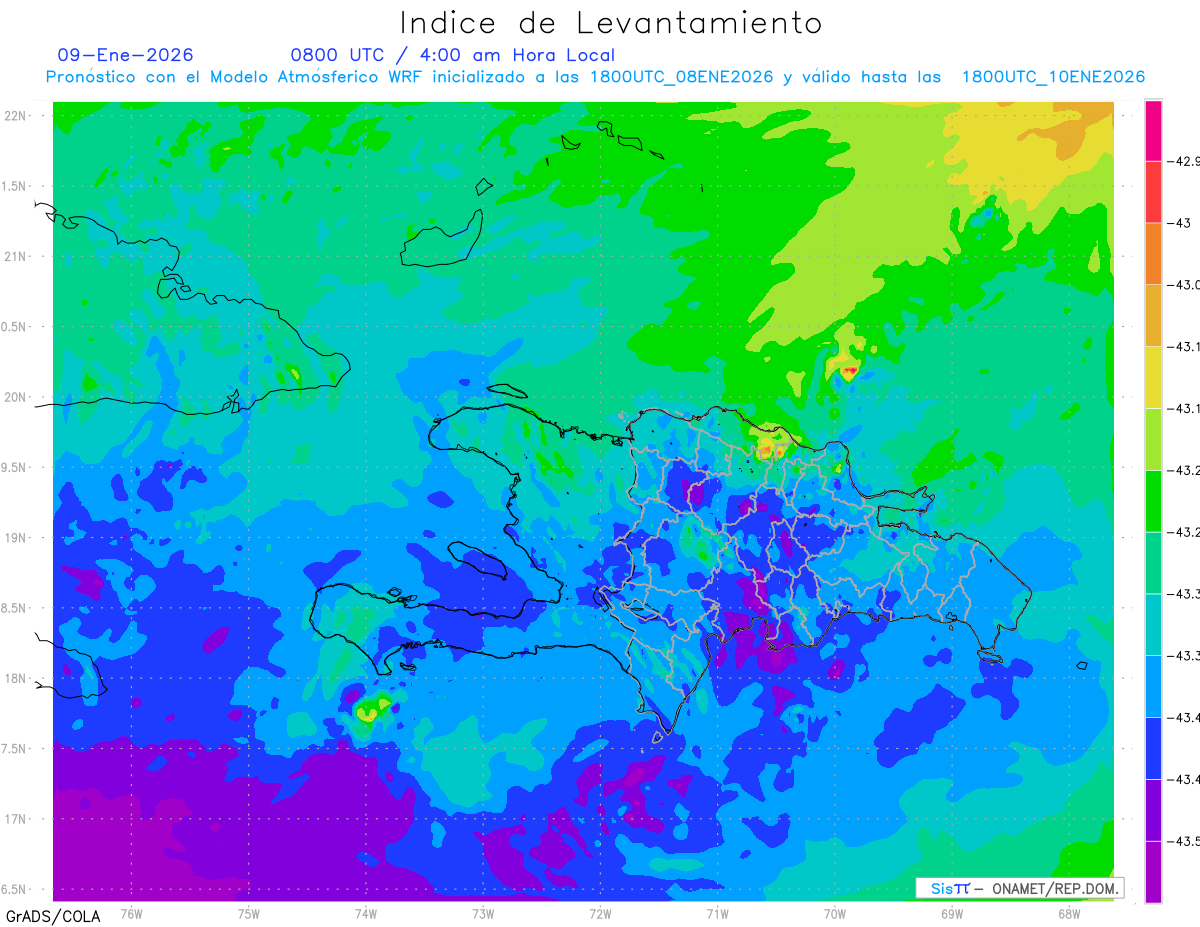Click the 76W longitude label

pyautogui.click(x=131, y=913)
